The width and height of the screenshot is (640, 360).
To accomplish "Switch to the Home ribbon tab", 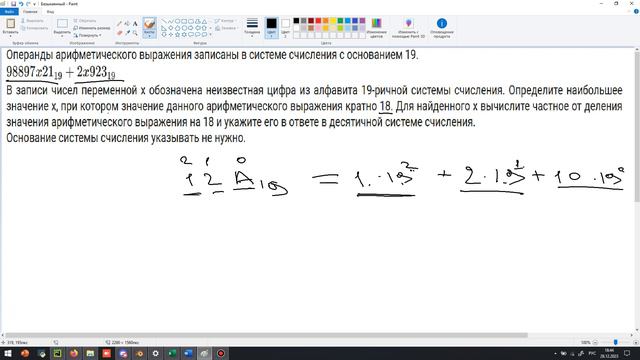I will [30, 12].
